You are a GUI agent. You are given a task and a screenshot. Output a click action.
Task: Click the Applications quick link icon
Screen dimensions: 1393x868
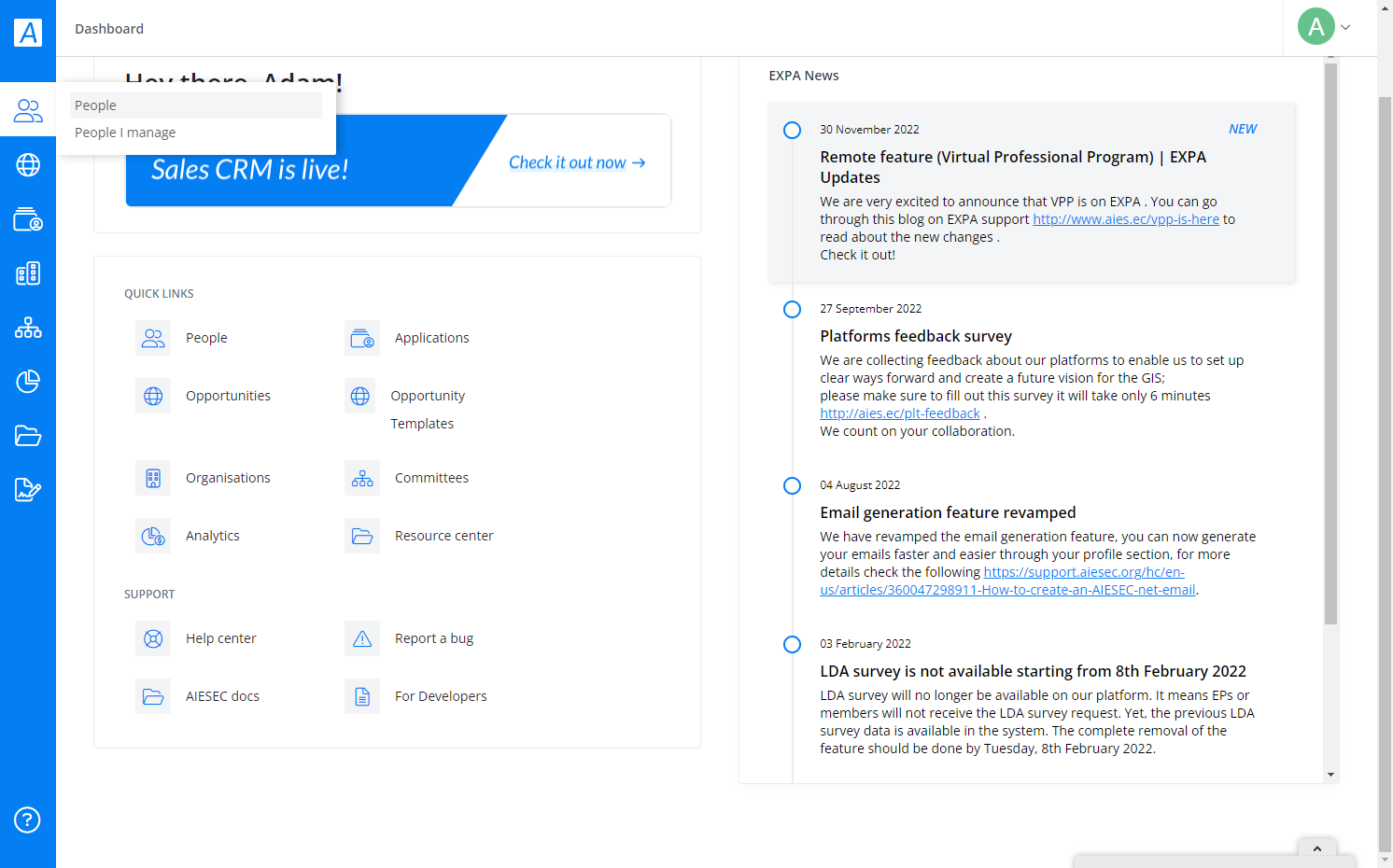(x=362, y=338)
